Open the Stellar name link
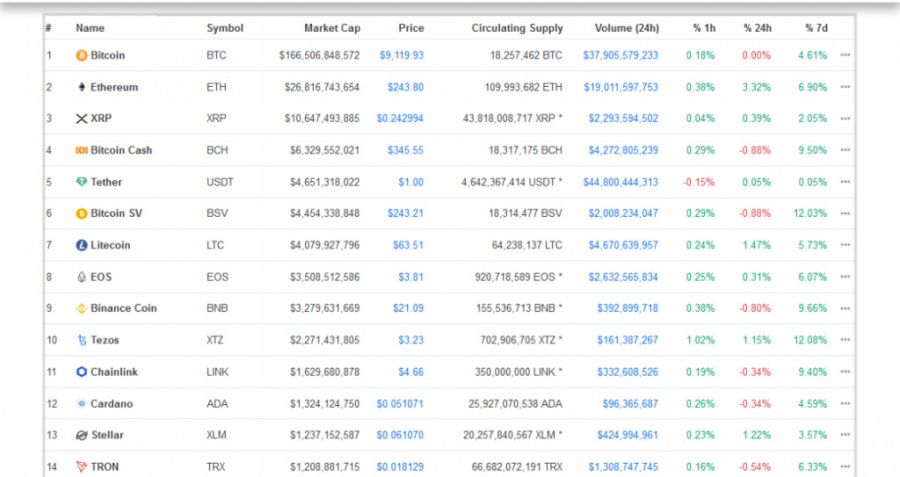 click(107, 435)
